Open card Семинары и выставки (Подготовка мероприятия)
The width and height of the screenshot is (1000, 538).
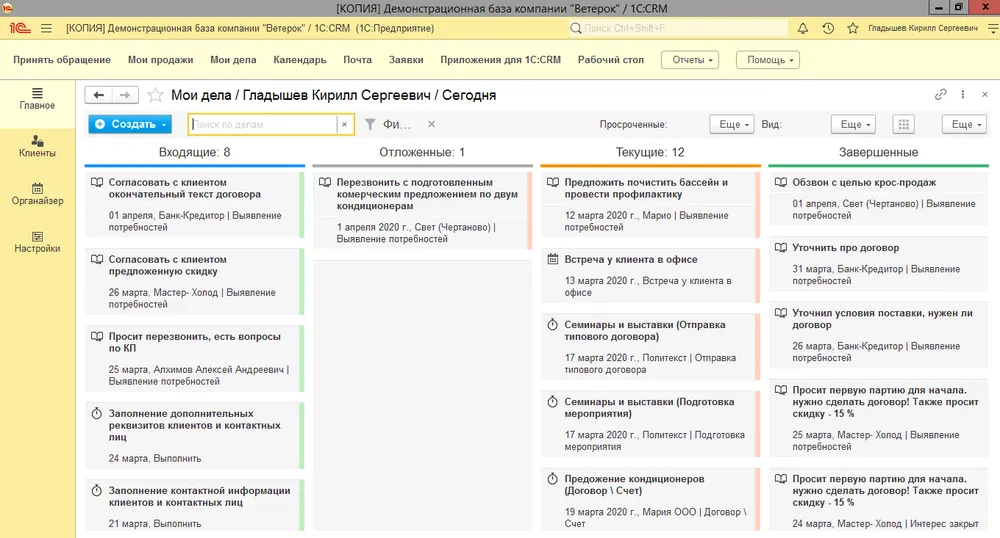[x=651, y=424]
